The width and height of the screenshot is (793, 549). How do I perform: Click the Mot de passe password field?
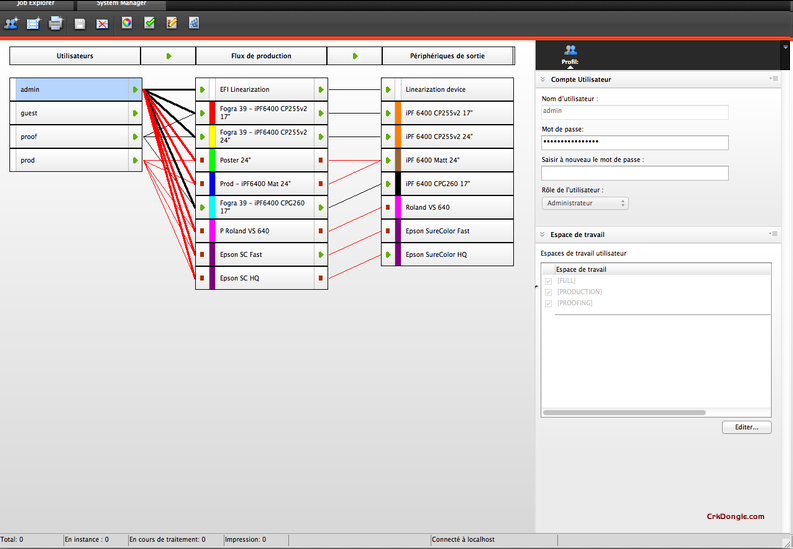(635, 143)
